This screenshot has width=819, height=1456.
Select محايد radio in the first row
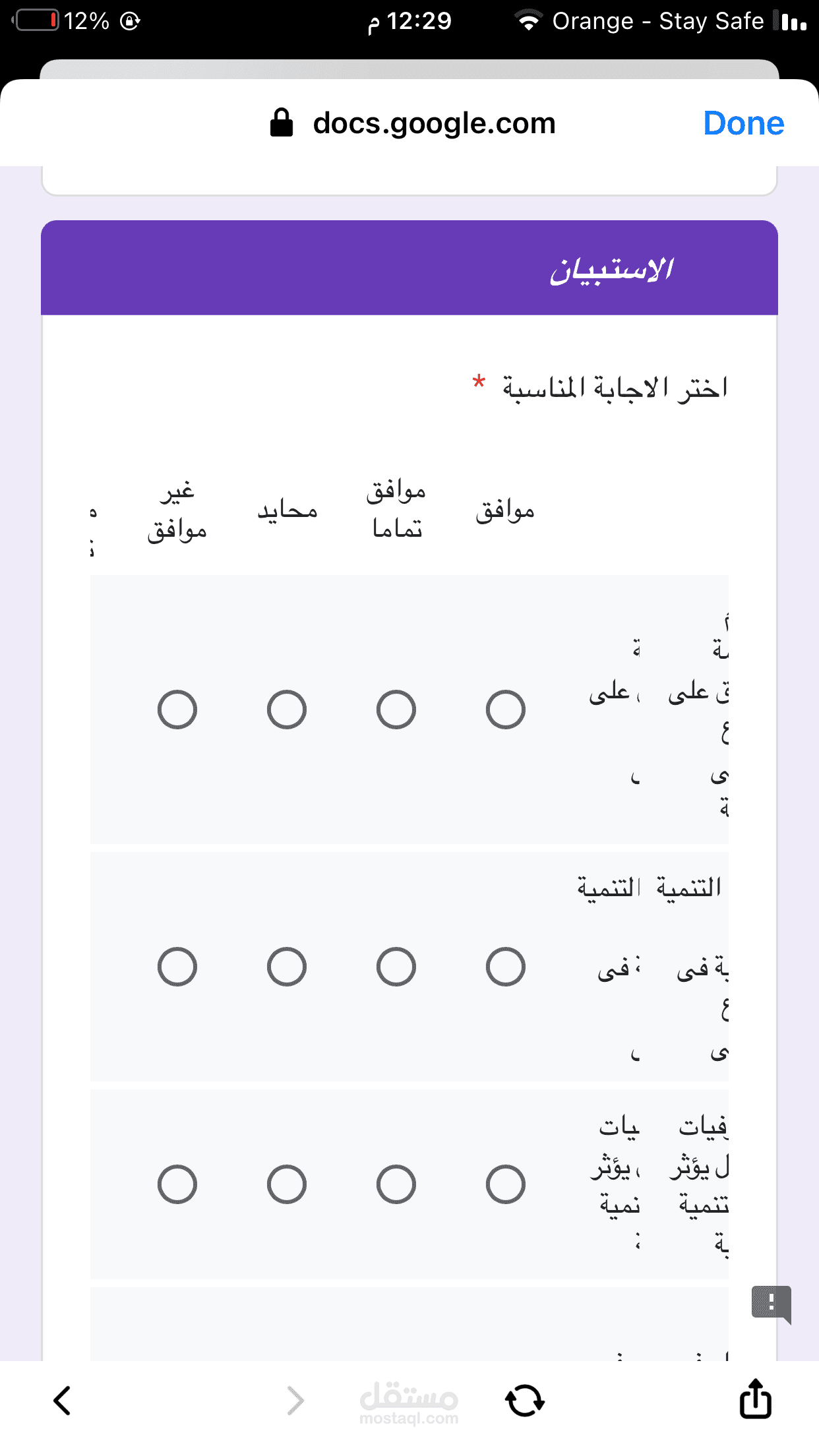pos(287,710)
